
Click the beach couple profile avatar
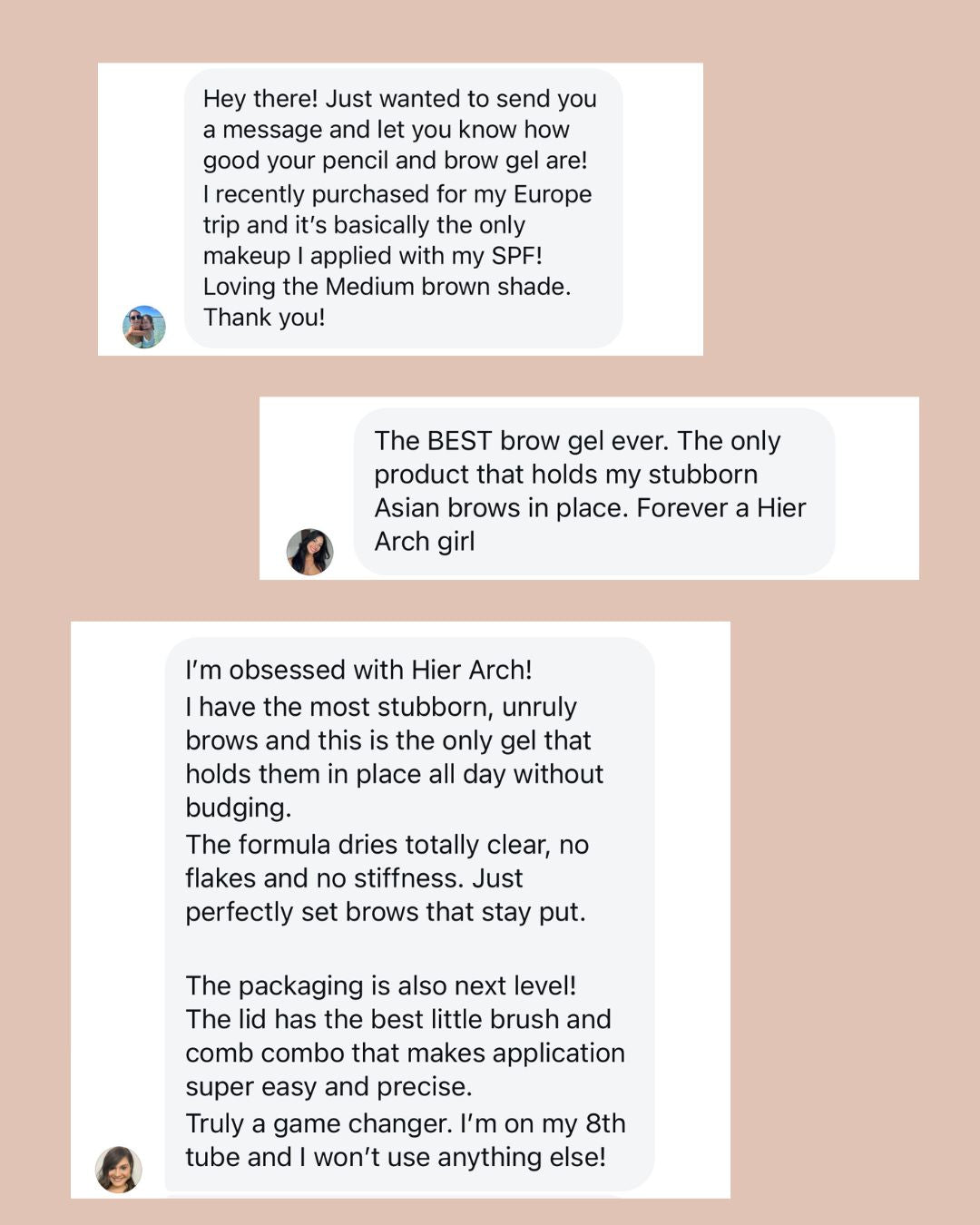[x=144, y=327]
